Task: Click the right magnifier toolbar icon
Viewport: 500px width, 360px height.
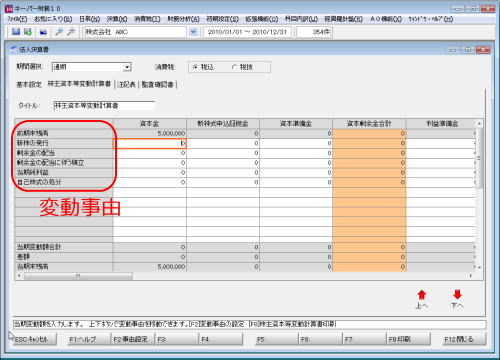Action: [x=71, y=32]
